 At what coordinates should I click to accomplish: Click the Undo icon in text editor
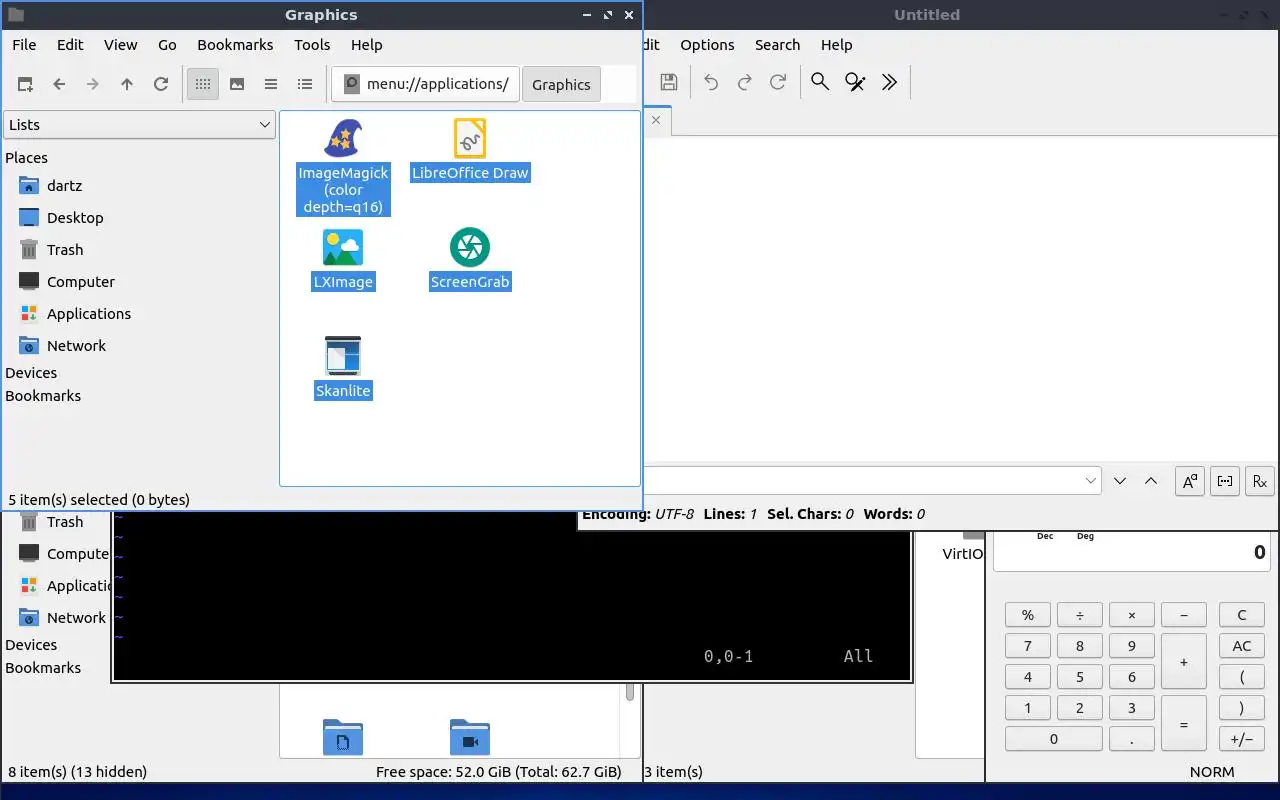pos(711,82)
